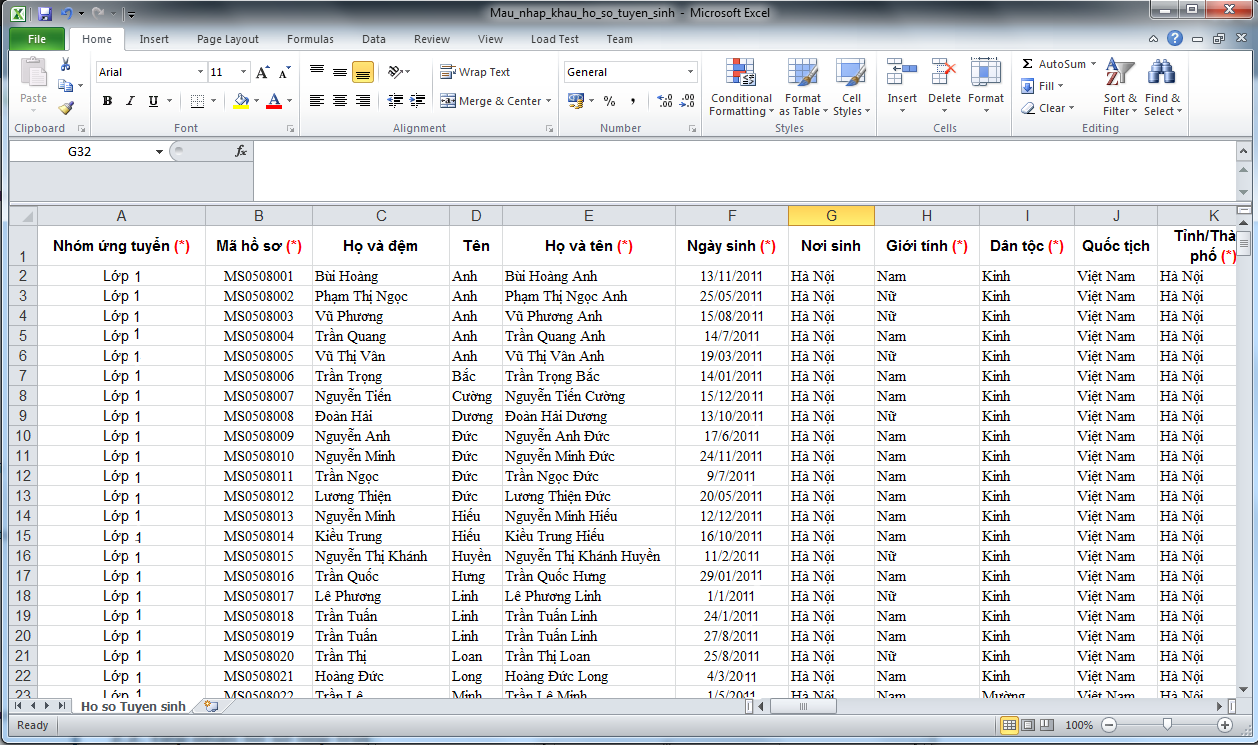The image size is (1258, 745).
Task: Toggle Italic text formatting
Action: (x=130, y=101)
